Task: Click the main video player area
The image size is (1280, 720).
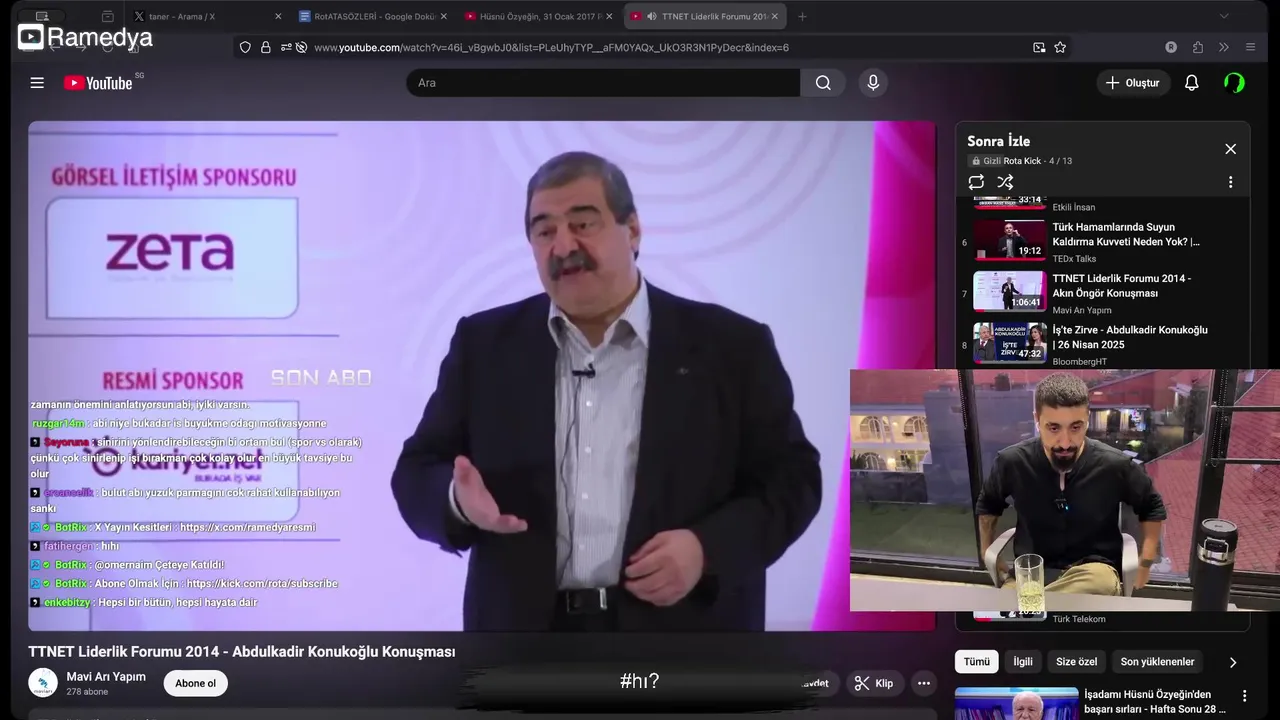Action: coord(482,376)
